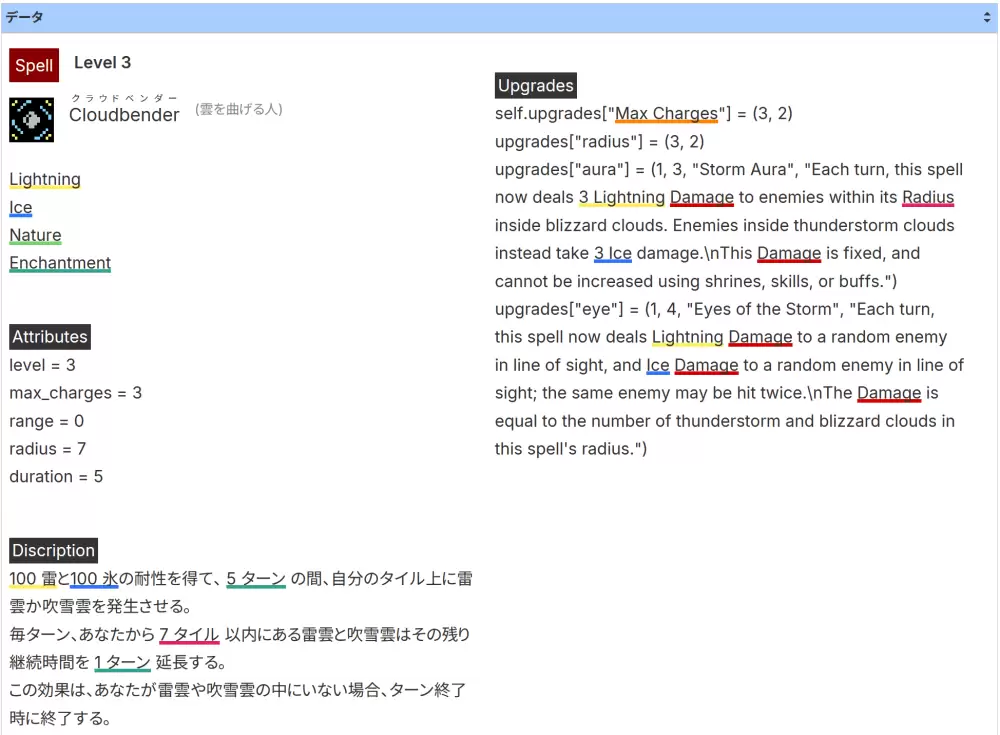1000x735 pixels.
Task: Click the "100 雷" resistance link
Action: (x=33, y=579)
